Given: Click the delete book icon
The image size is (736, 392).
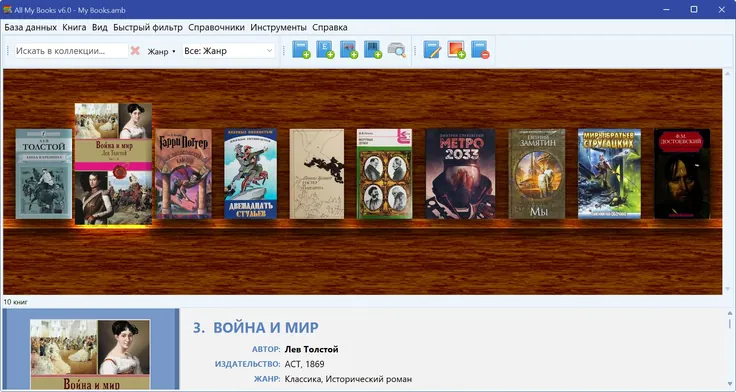Looking at the screenshot, I should (480, 50).
